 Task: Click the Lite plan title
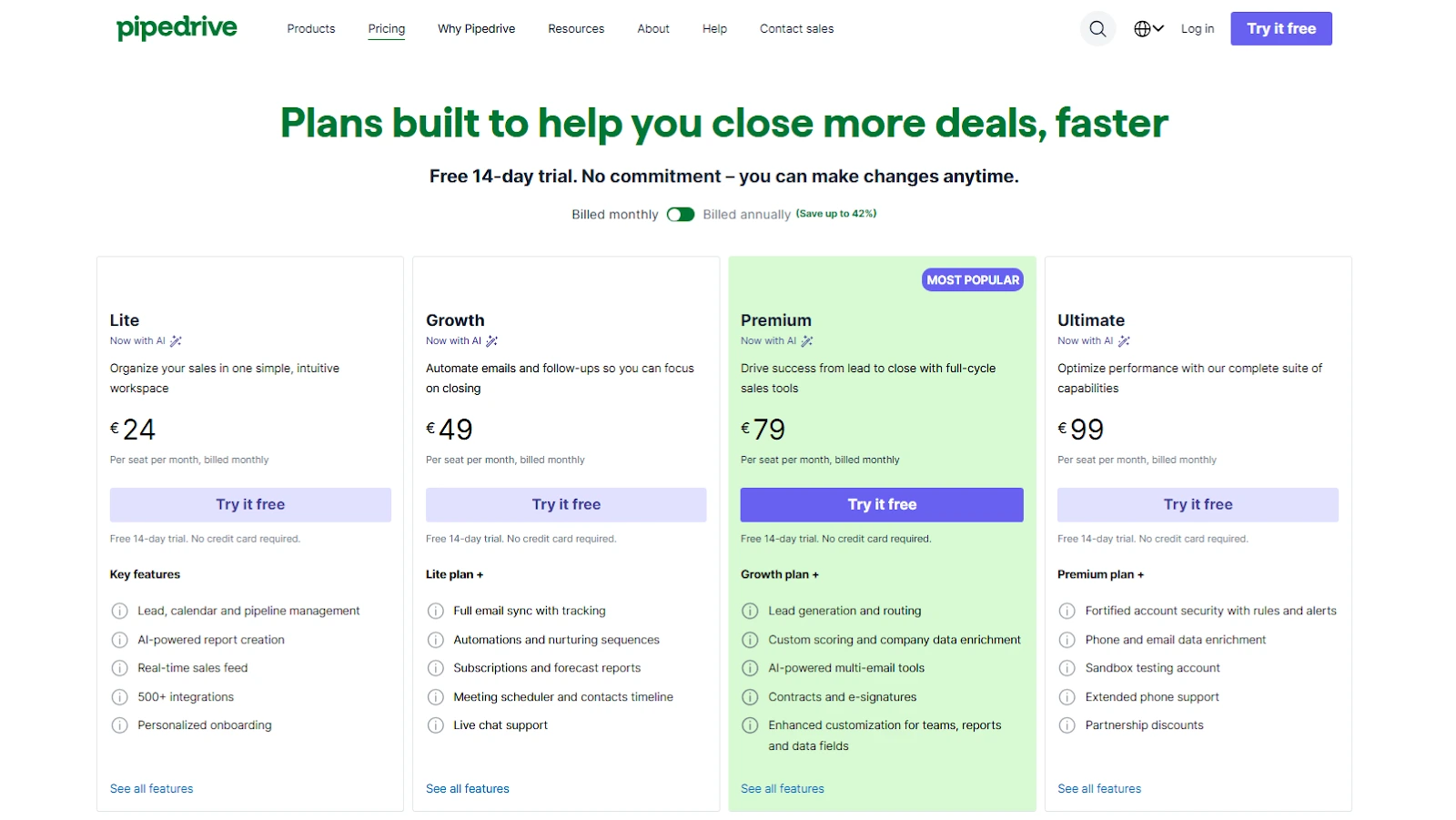click(125, 320)
